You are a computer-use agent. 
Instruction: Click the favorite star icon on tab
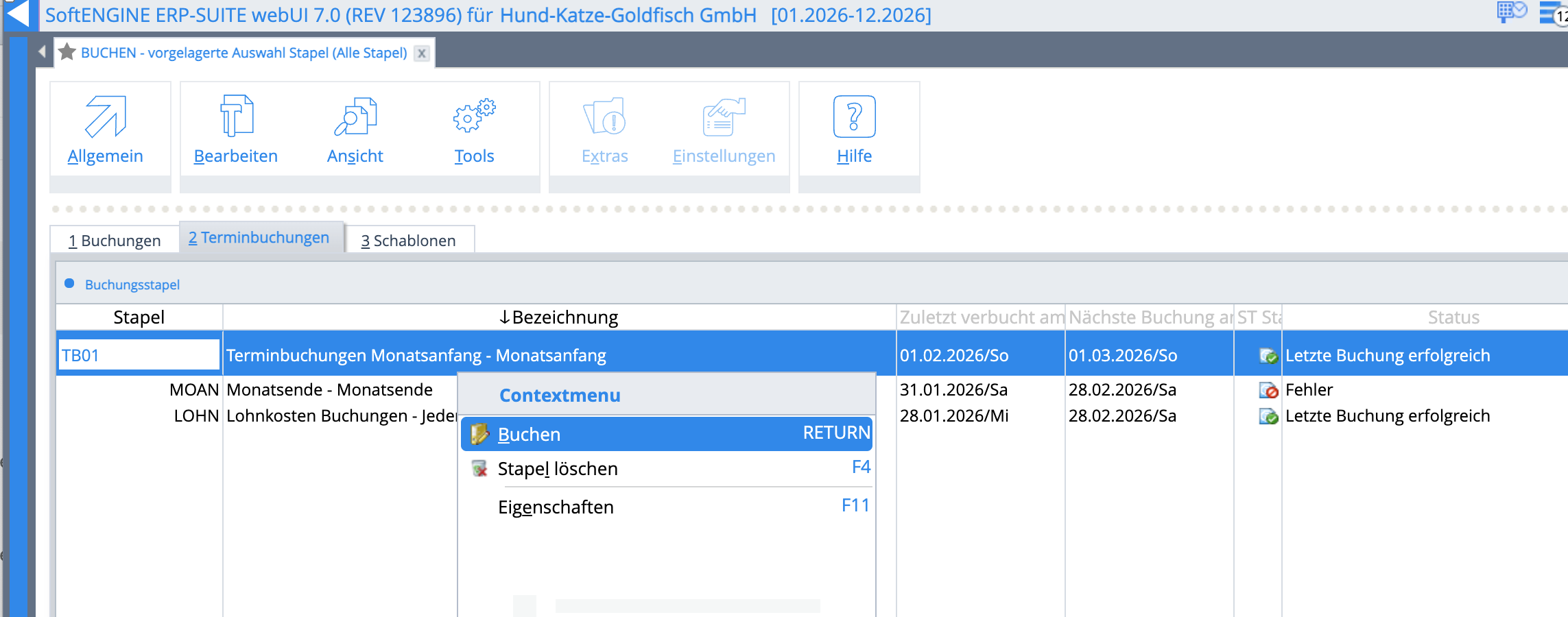click(x=67, y=52)
